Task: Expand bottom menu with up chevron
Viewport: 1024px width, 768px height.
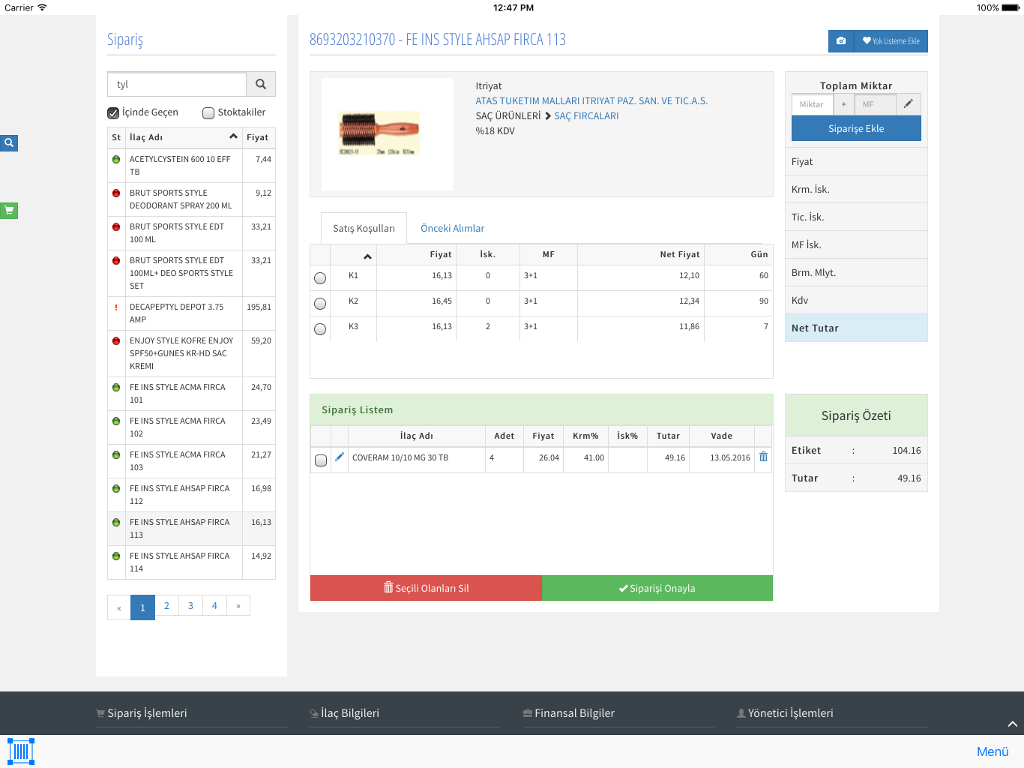Action: click(1012, 724)
